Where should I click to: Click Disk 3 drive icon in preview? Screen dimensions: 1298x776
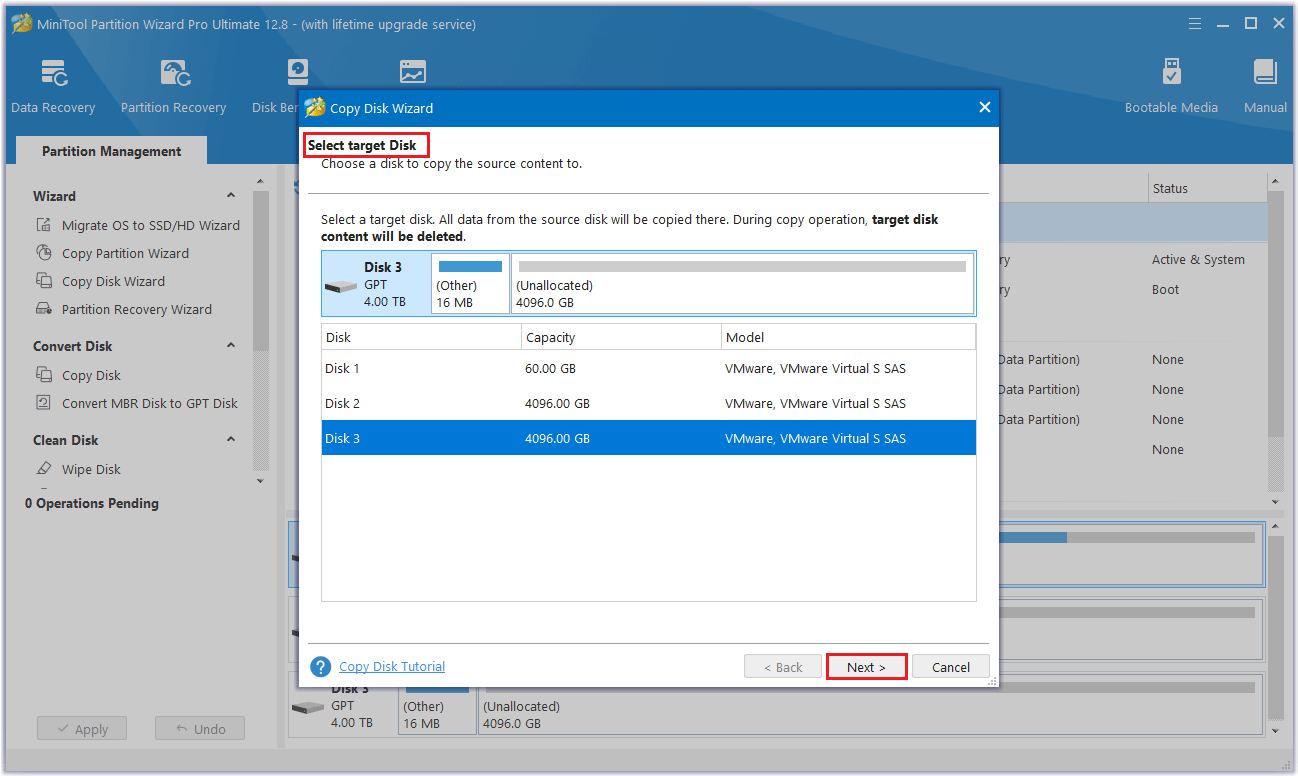340,287
